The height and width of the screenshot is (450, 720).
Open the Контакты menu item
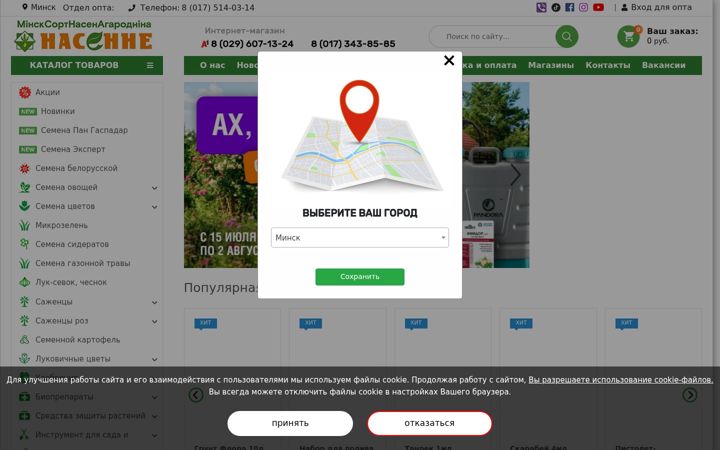pos(608,65)
